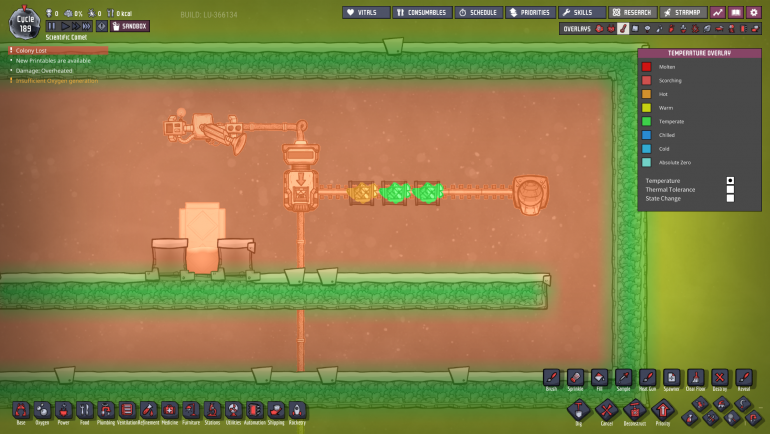Select the sandbox Sample tool
Viewport: 770px width, 434px height.
[623, 378]
